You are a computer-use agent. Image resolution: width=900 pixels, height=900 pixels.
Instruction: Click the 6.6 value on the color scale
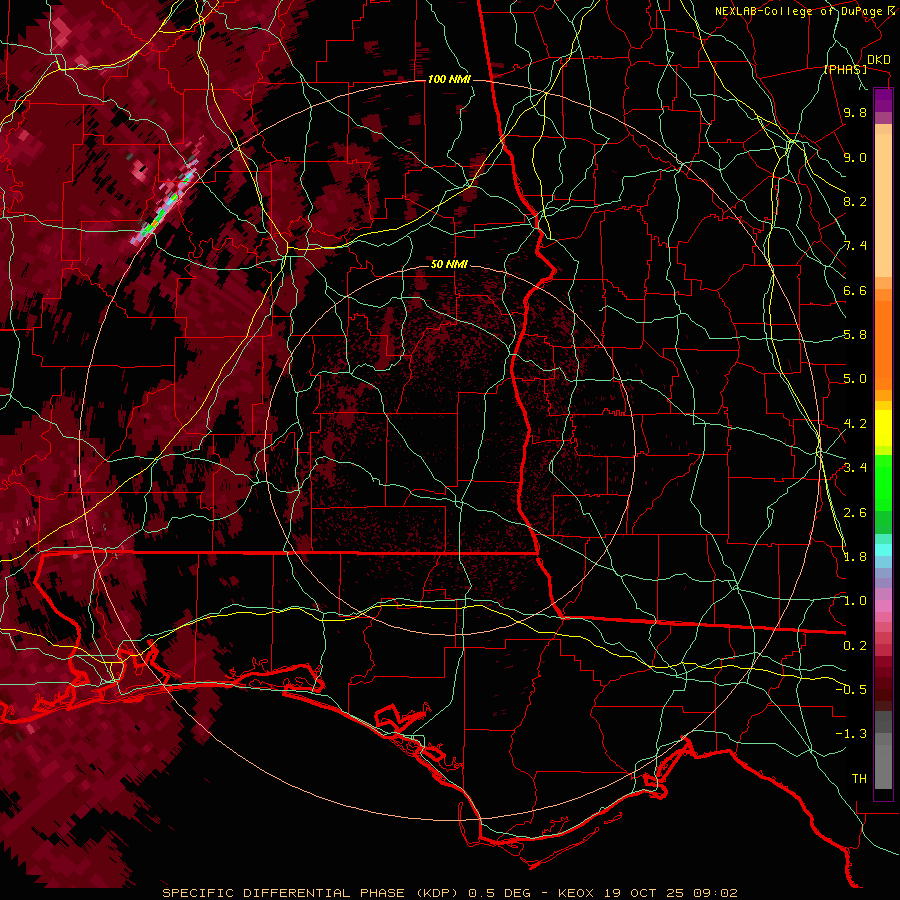click(x=855, y=290)
